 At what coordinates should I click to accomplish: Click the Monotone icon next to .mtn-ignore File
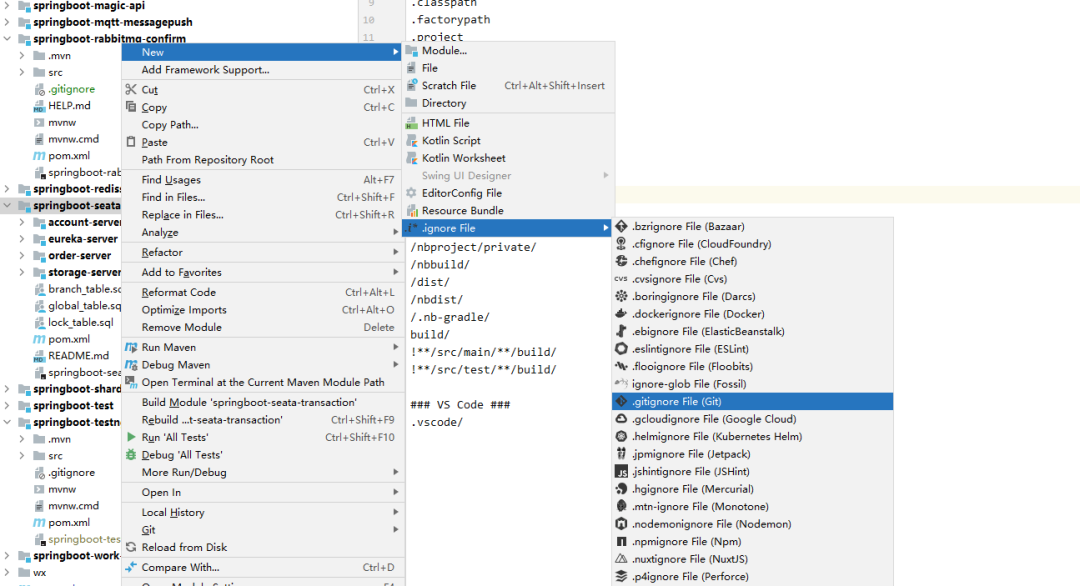621,507
